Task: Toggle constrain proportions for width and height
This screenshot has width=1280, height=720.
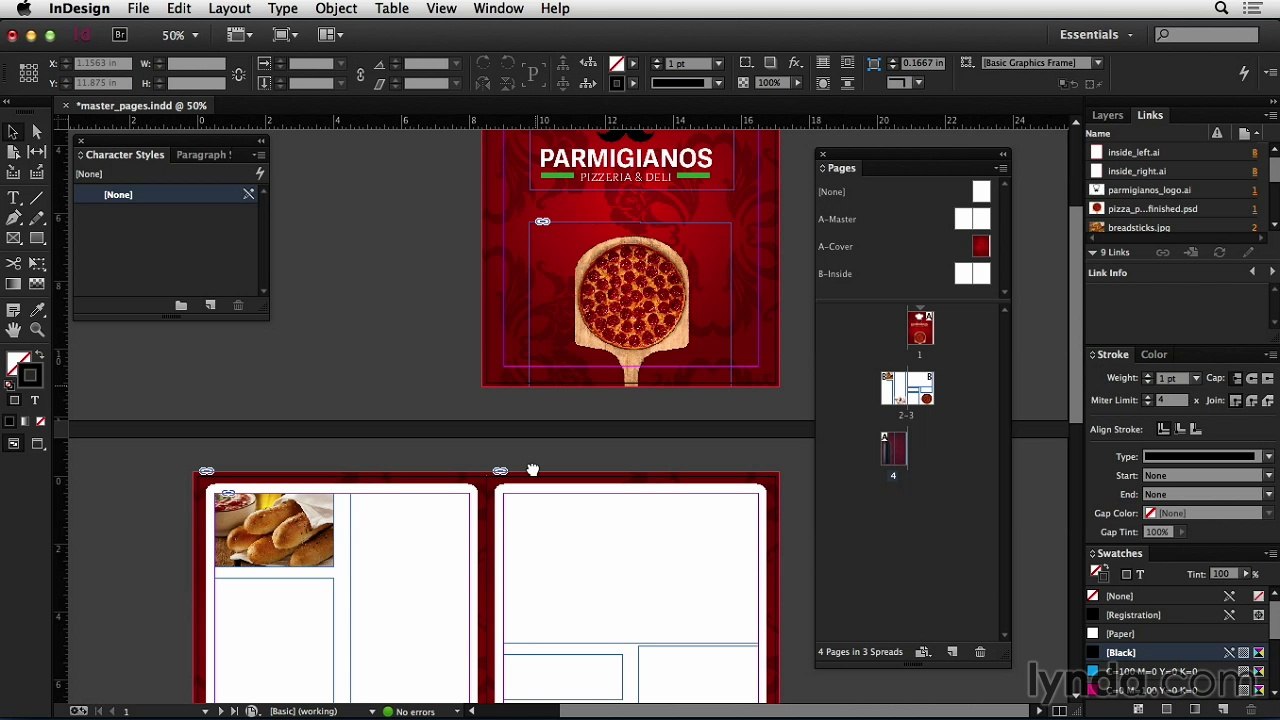Action: click(x=238, y=73)
